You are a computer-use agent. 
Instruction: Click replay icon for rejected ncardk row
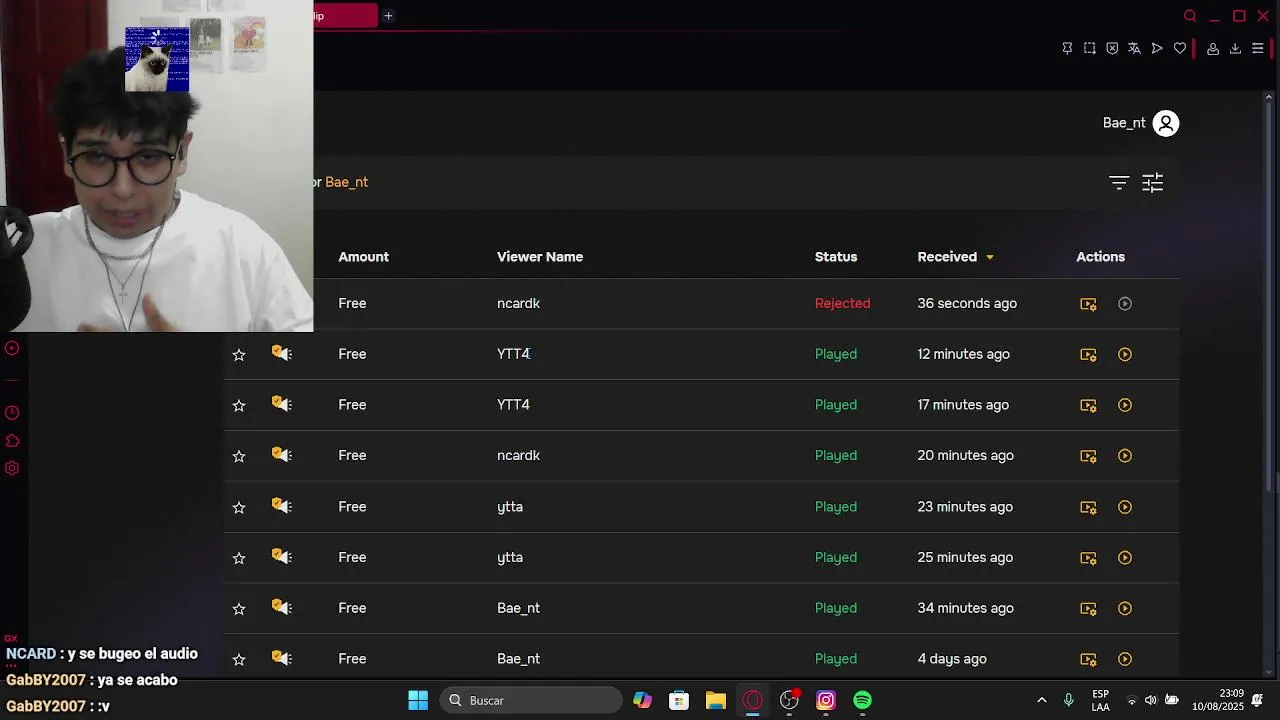[x=1125, y=303]
